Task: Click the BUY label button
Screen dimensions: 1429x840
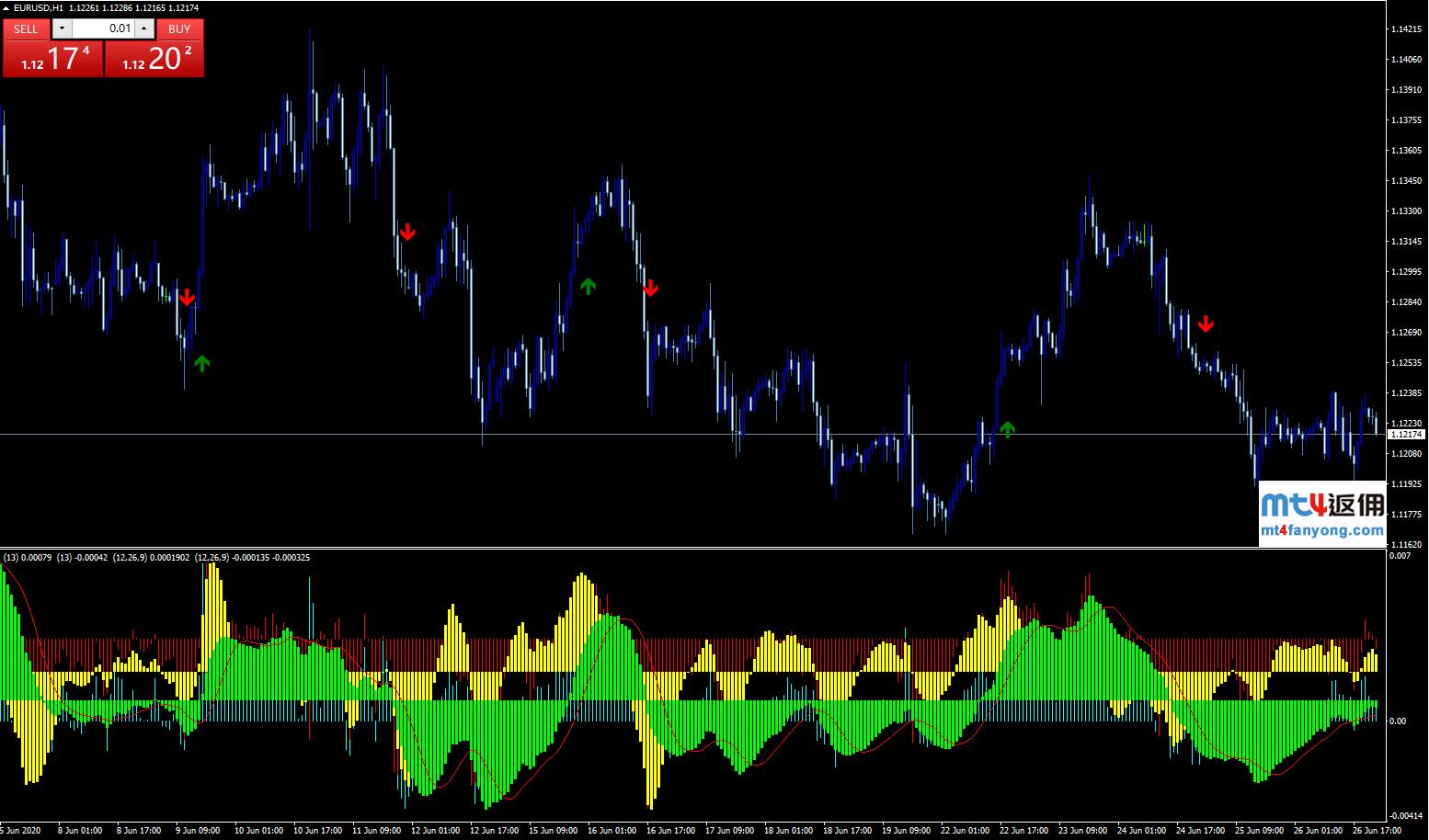Action: point(179,28)
